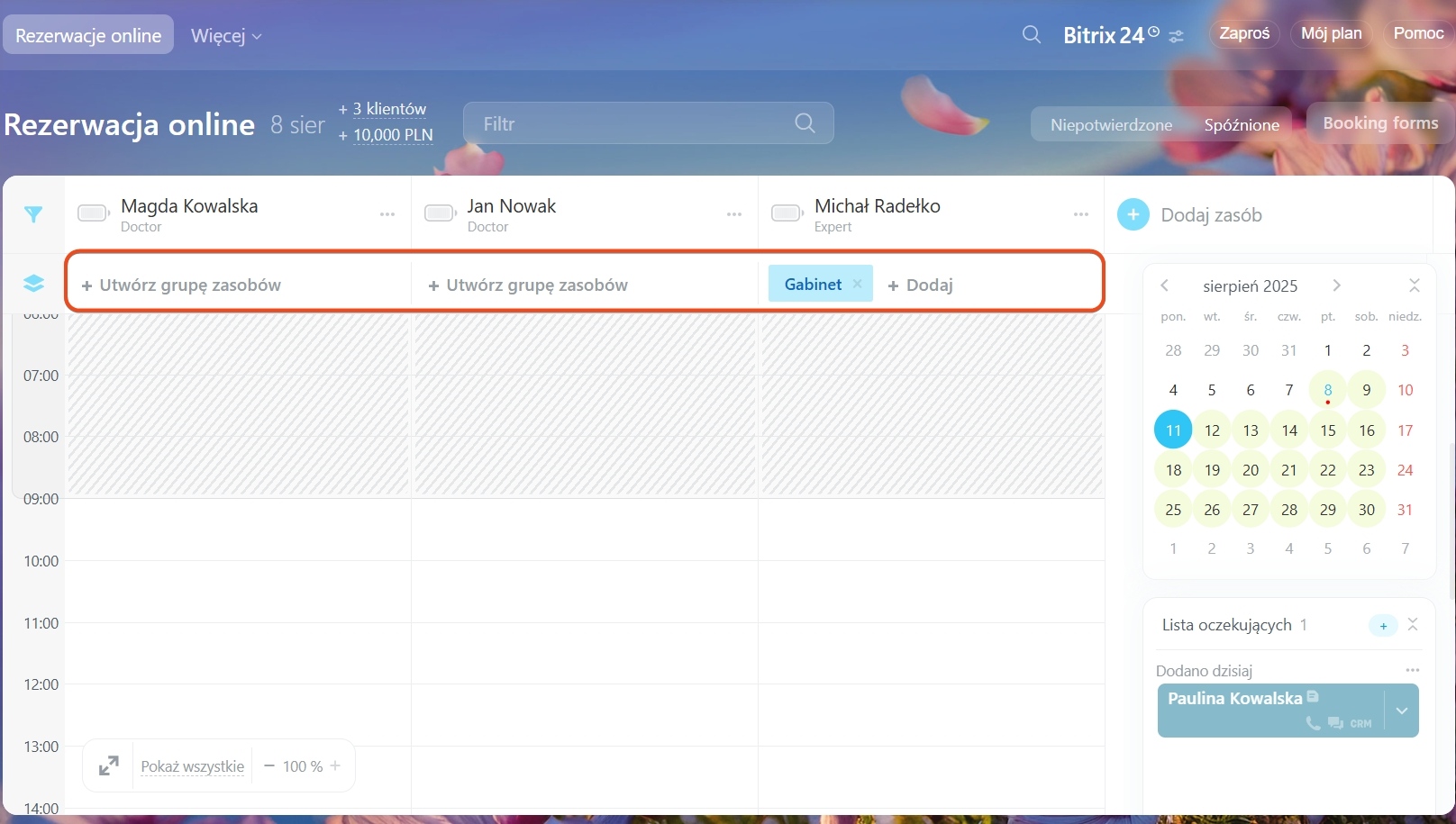Click the note icon beside Paulina Kowalska's name
The width and height of the screenshot is (1456, 824).
coord(1313,696)
